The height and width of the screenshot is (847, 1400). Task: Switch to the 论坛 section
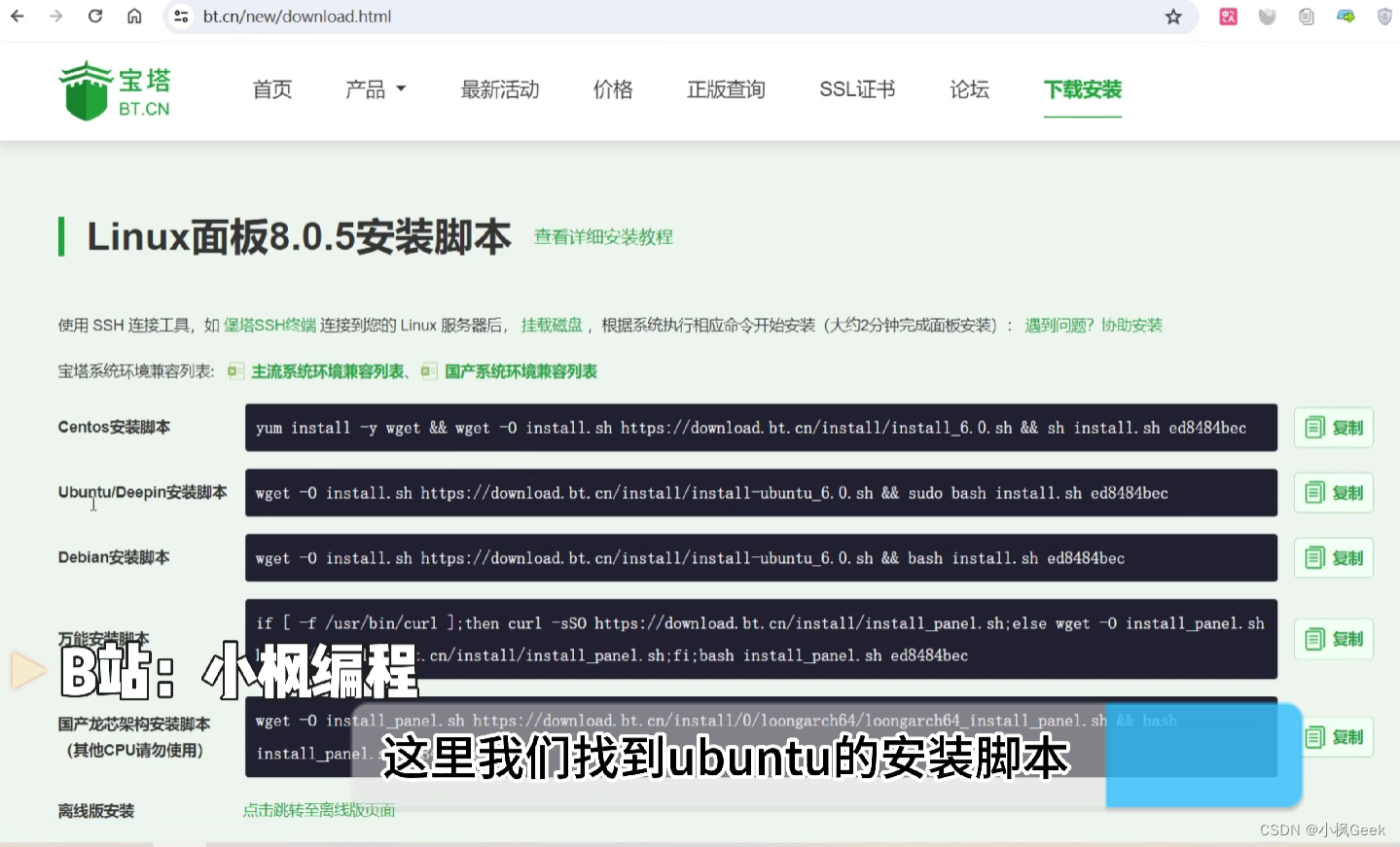click(968, 89)
